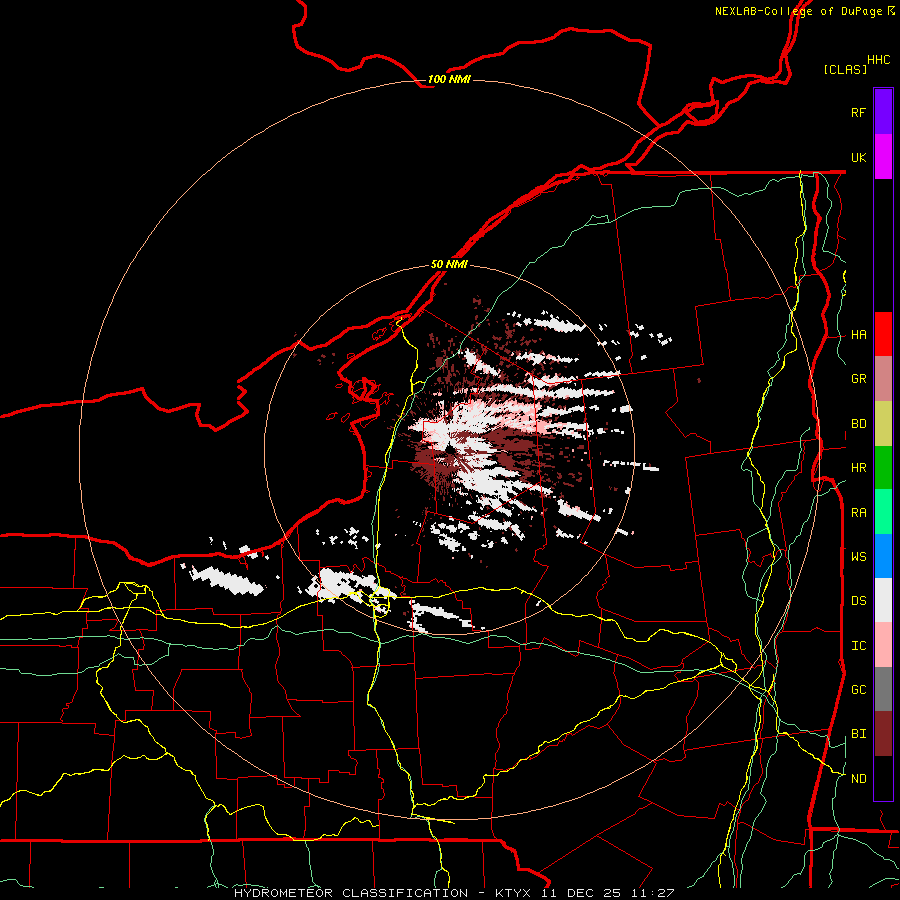Click the GR legend label
The height and width of the screenshot is (900, 900).
pos(858,379)
